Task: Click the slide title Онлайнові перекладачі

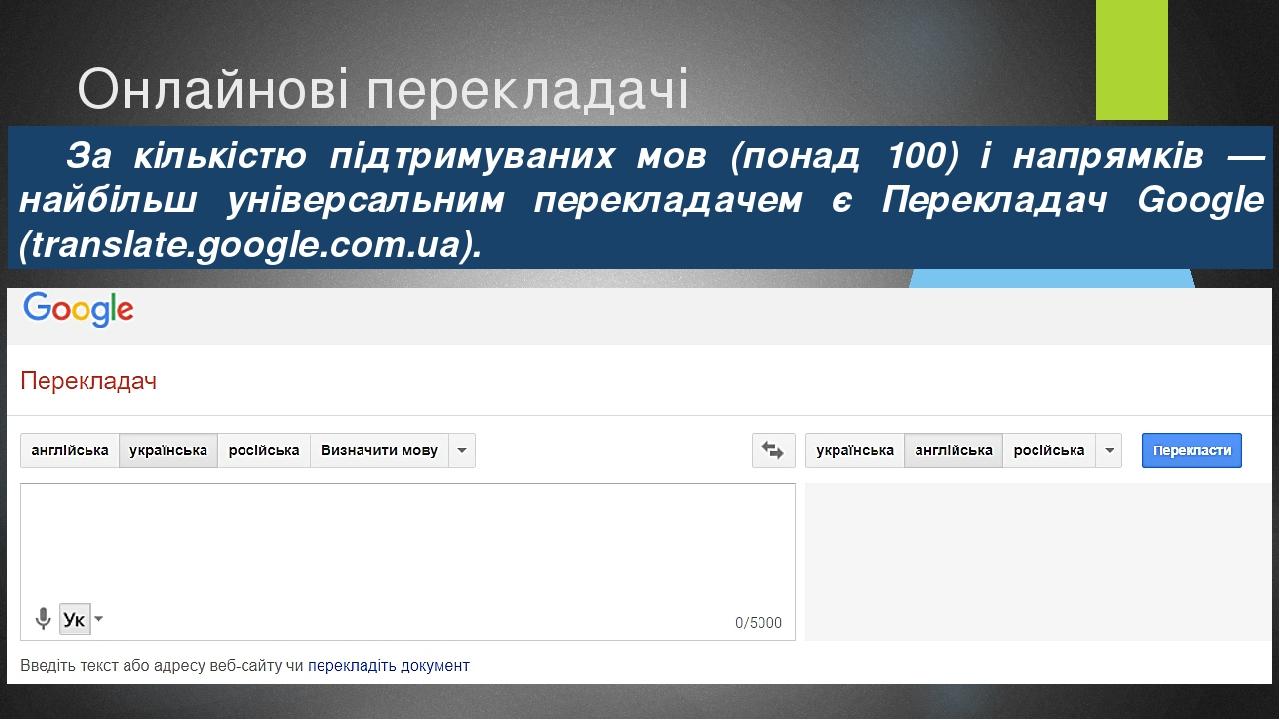Action: point(383,89)
